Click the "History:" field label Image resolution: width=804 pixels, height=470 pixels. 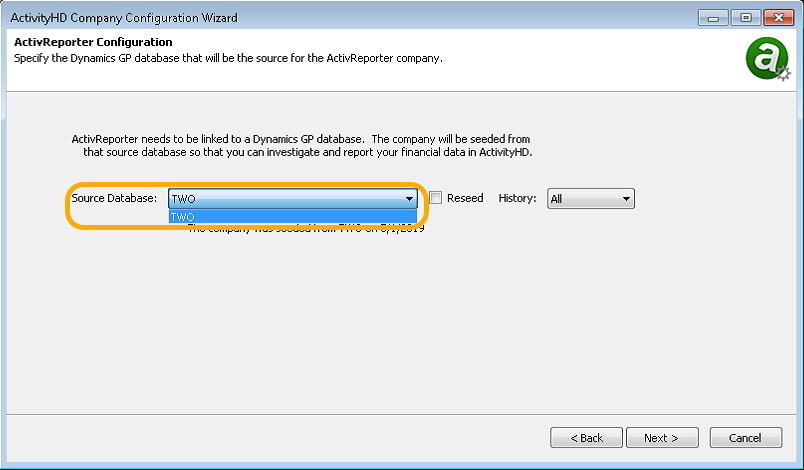pyautogui.click(x=517, y=198)
